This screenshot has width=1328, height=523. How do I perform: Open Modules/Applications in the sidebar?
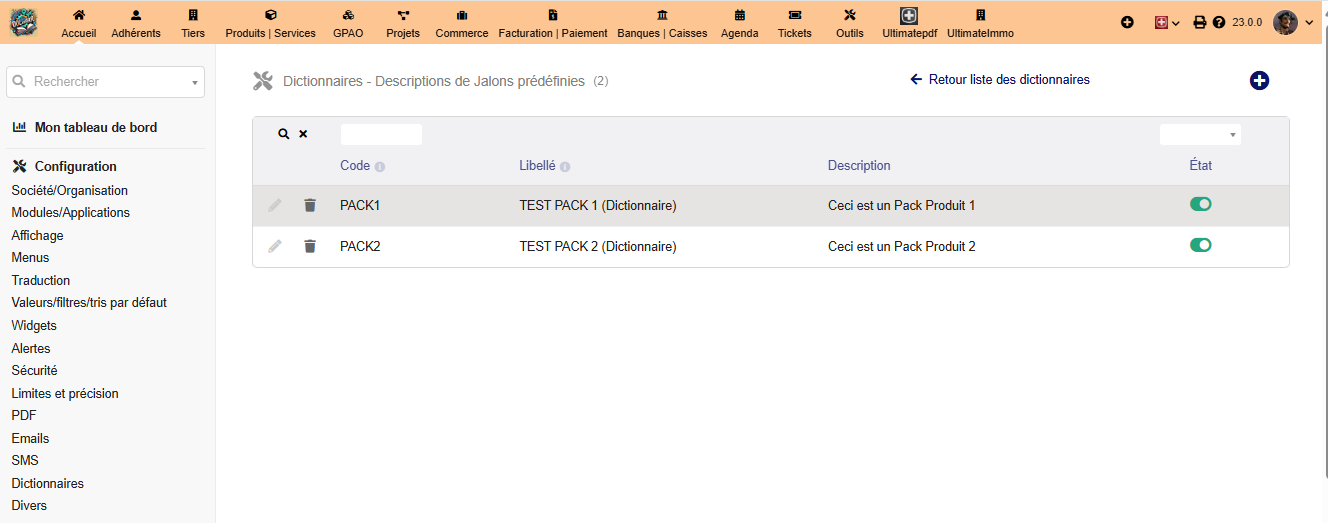click(x=71, y=213)
